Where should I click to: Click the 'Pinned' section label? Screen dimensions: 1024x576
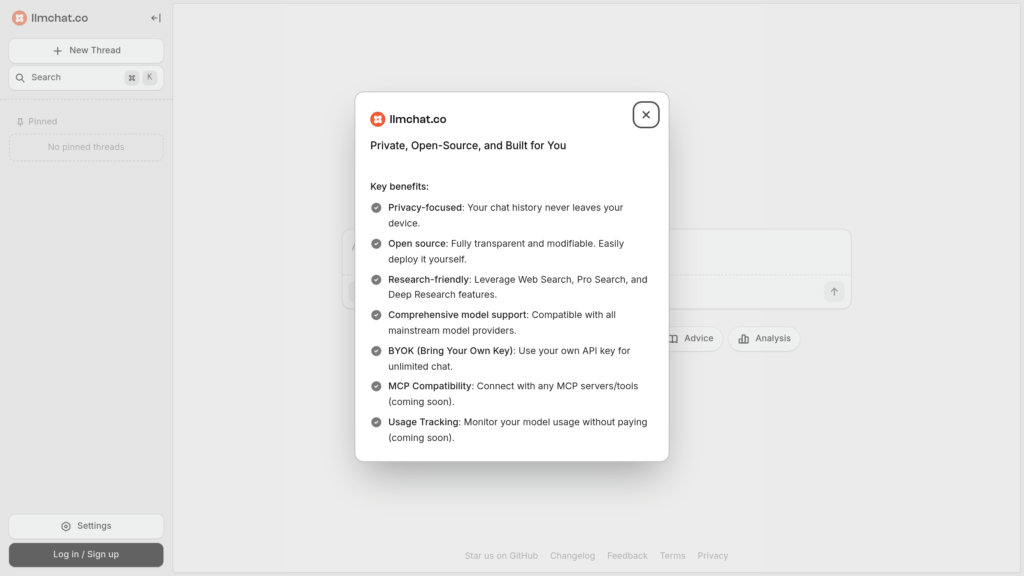coord(42,121)
